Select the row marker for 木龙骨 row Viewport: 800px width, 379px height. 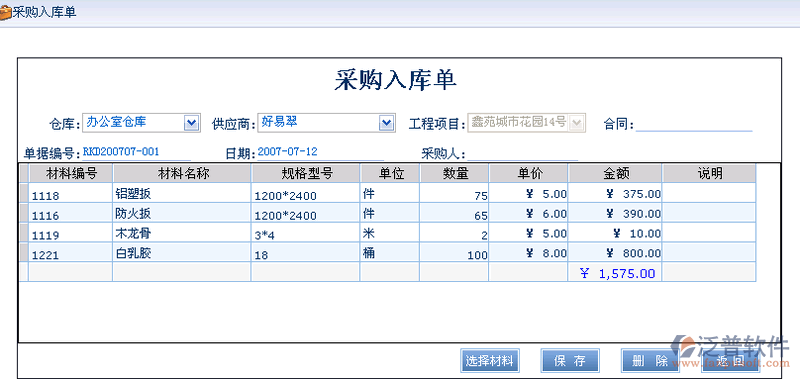coord(23,233)
